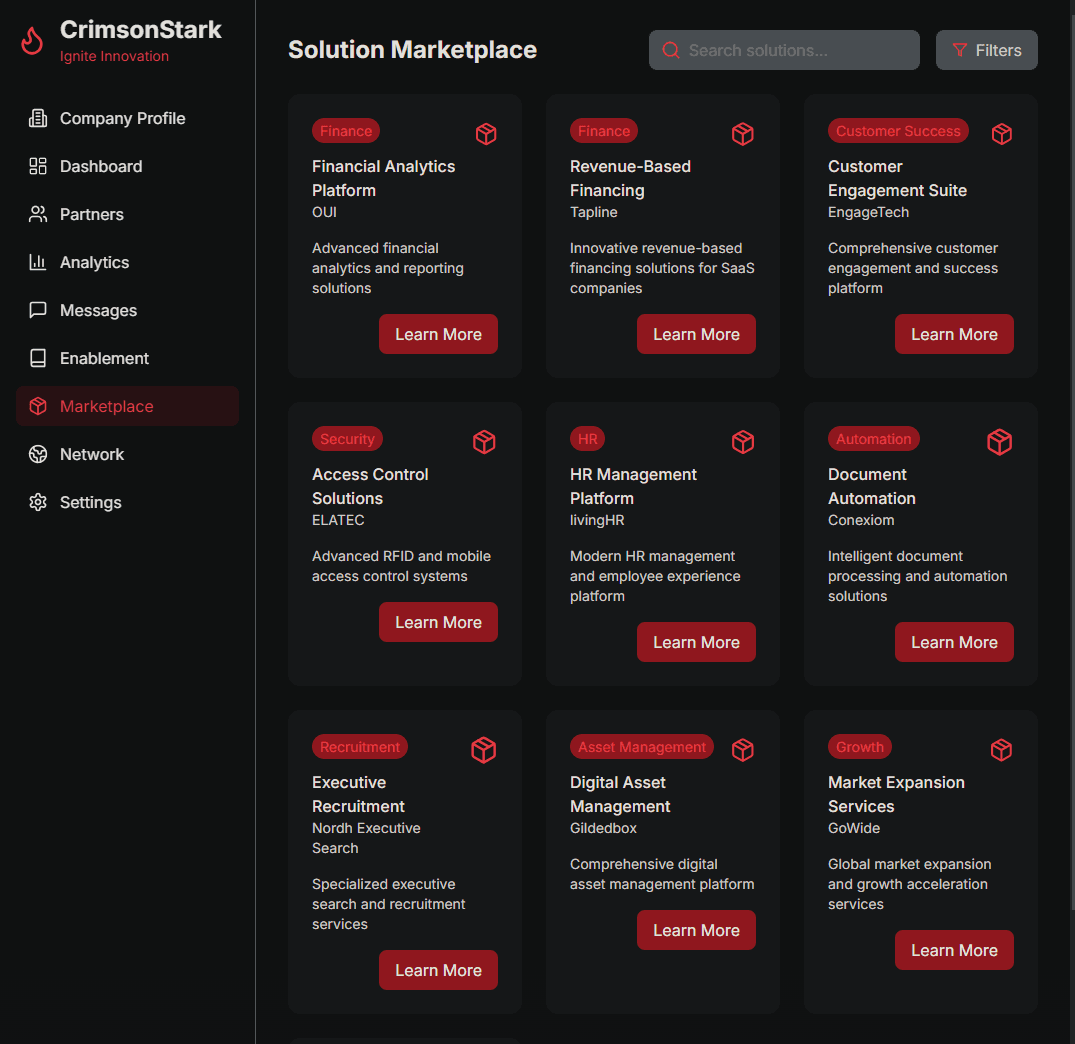Open the Network page
Viewport: 1075px width, 1044px height.
point(128,454)
